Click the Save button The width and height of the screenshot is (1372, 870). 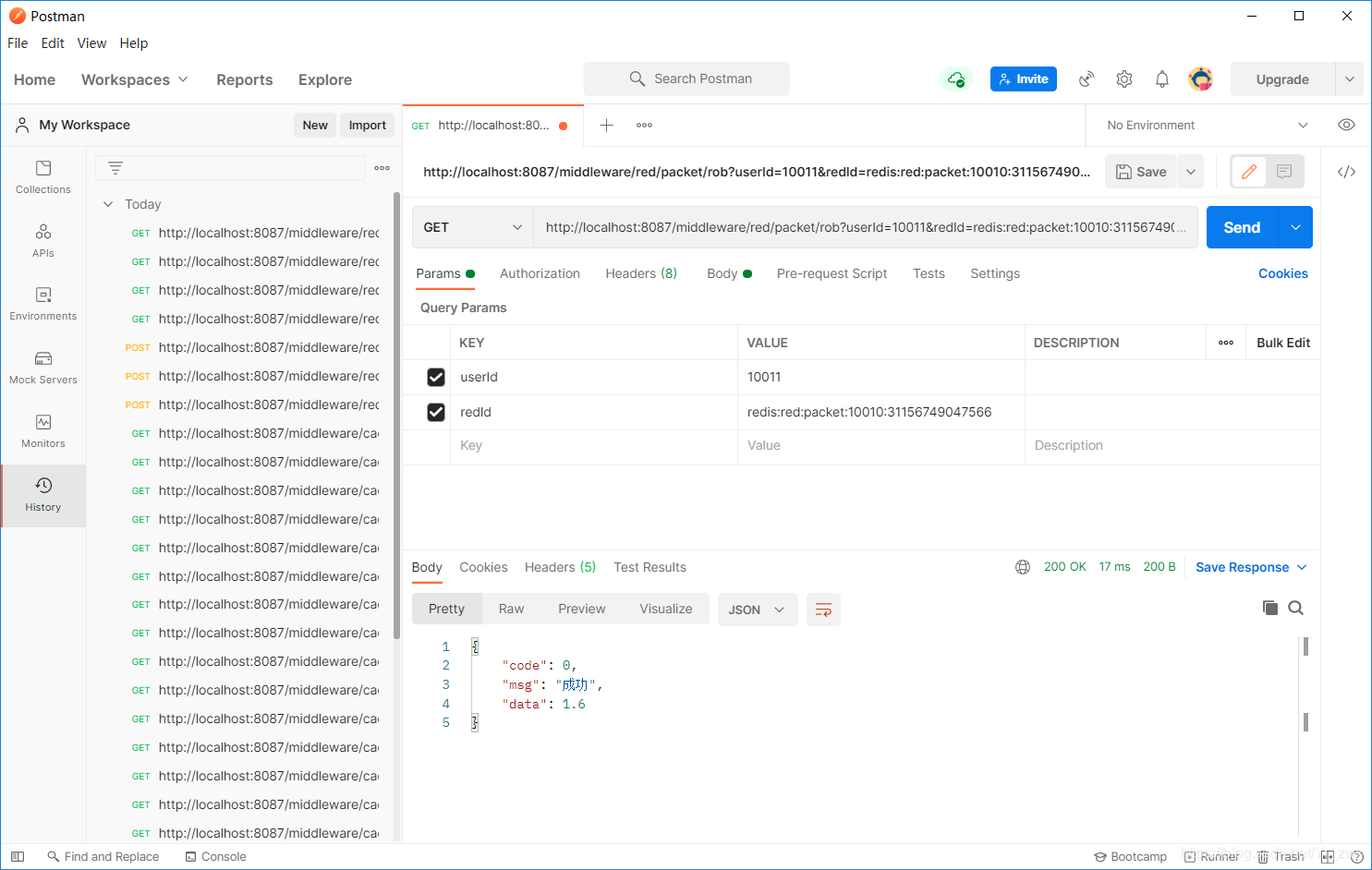(1142, 172)
